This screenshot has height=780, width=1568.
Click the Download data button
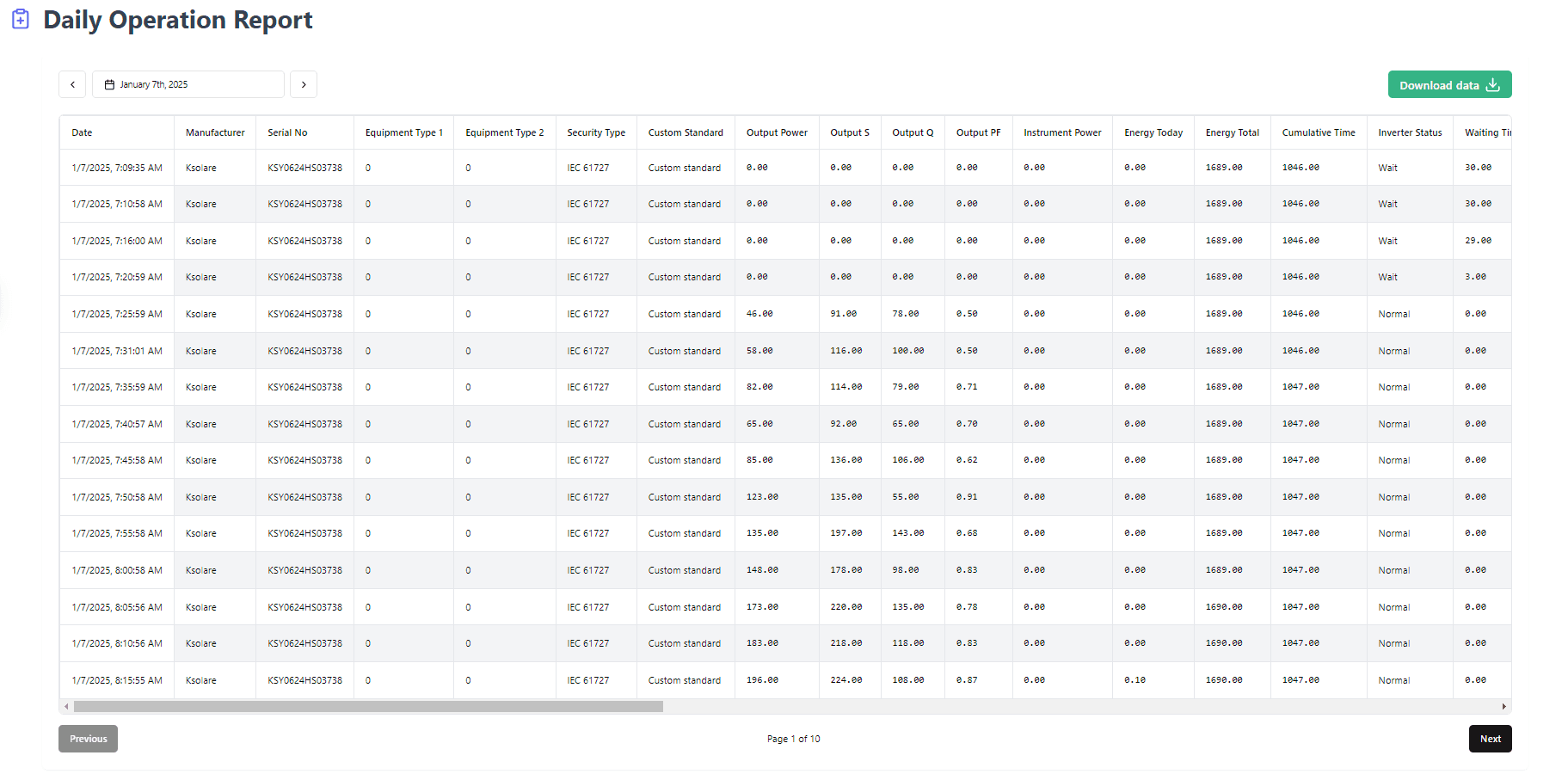1449,84
